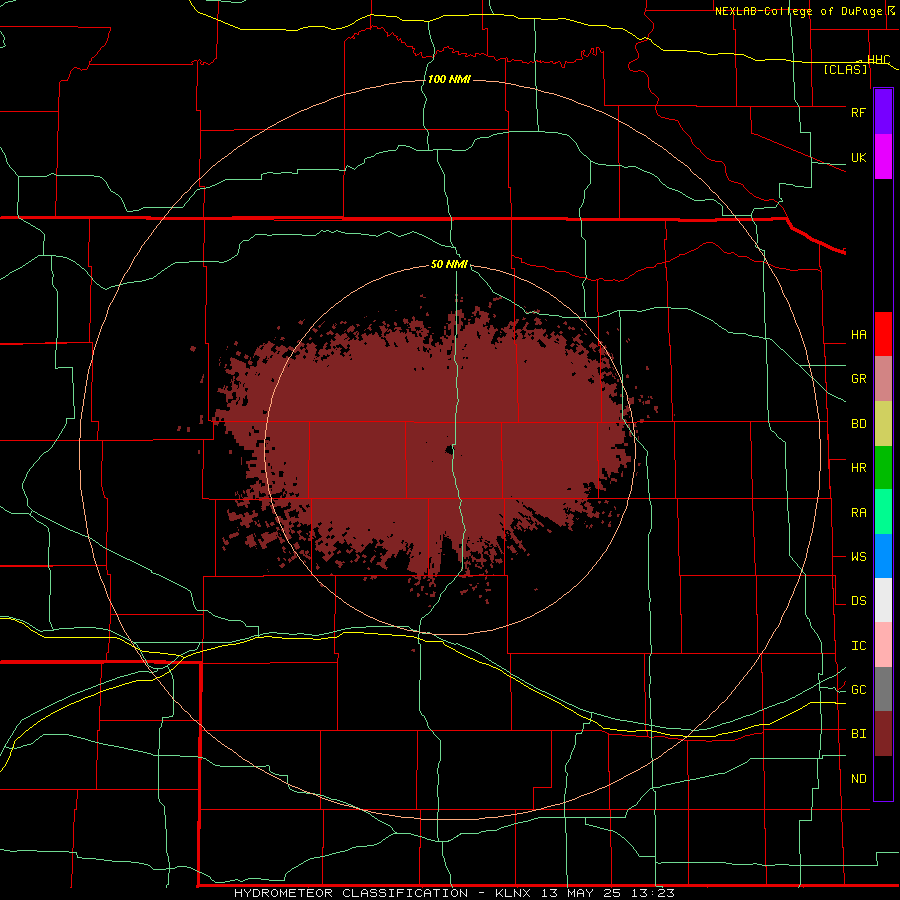Click the GC gray legend color swatch
This screenshot has width=900, height=900.
(883, 689)
